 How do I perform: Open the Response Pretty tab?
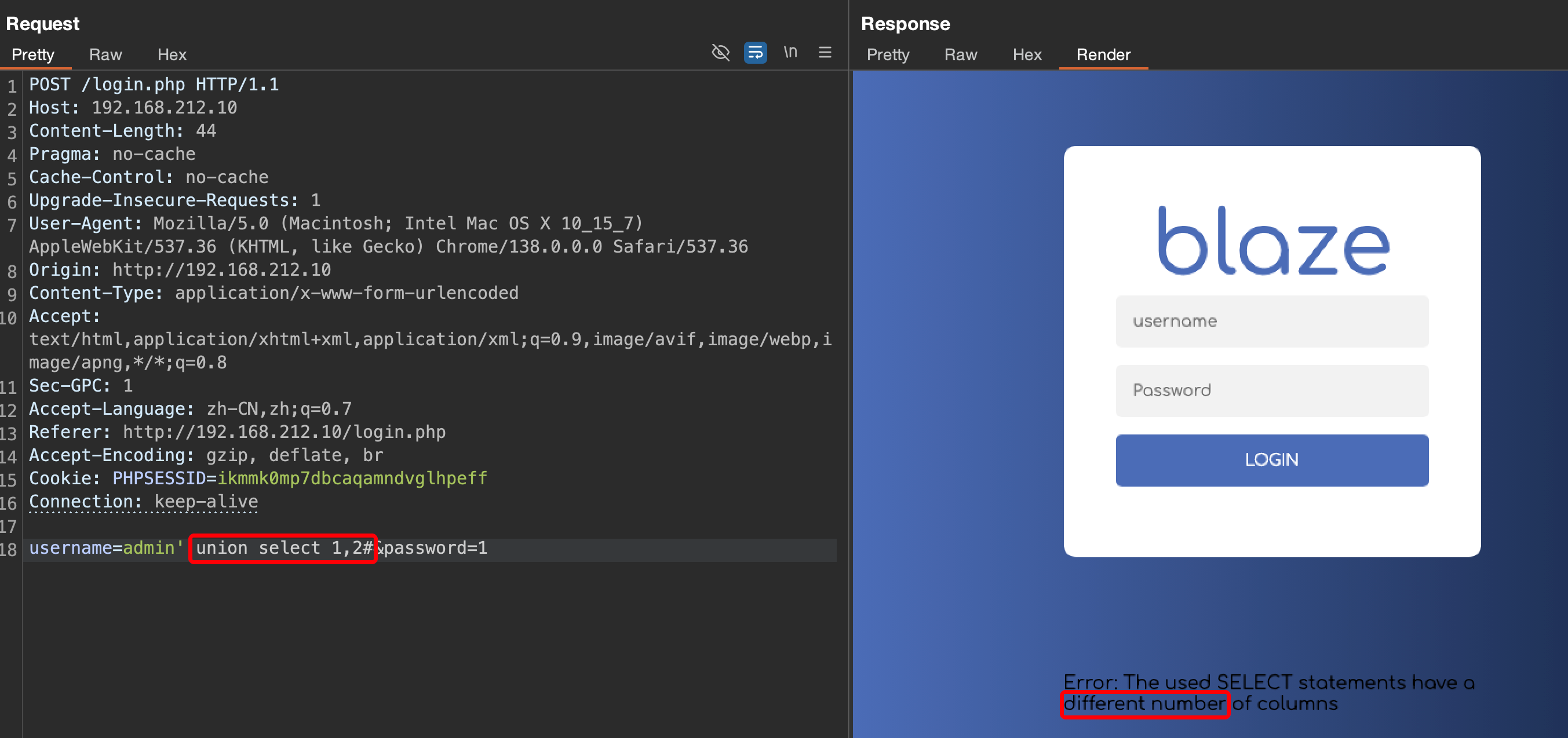click(888, 55)
